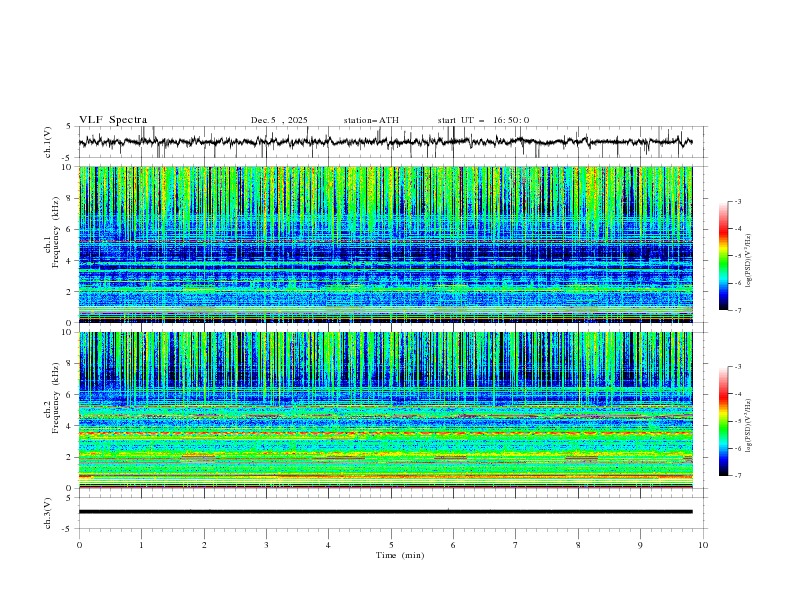The height and width of the screenshot is (612, 792).
Task: Click the start UT 16:50:0 label
Action: pyautogui.click(x=483, y=120)
